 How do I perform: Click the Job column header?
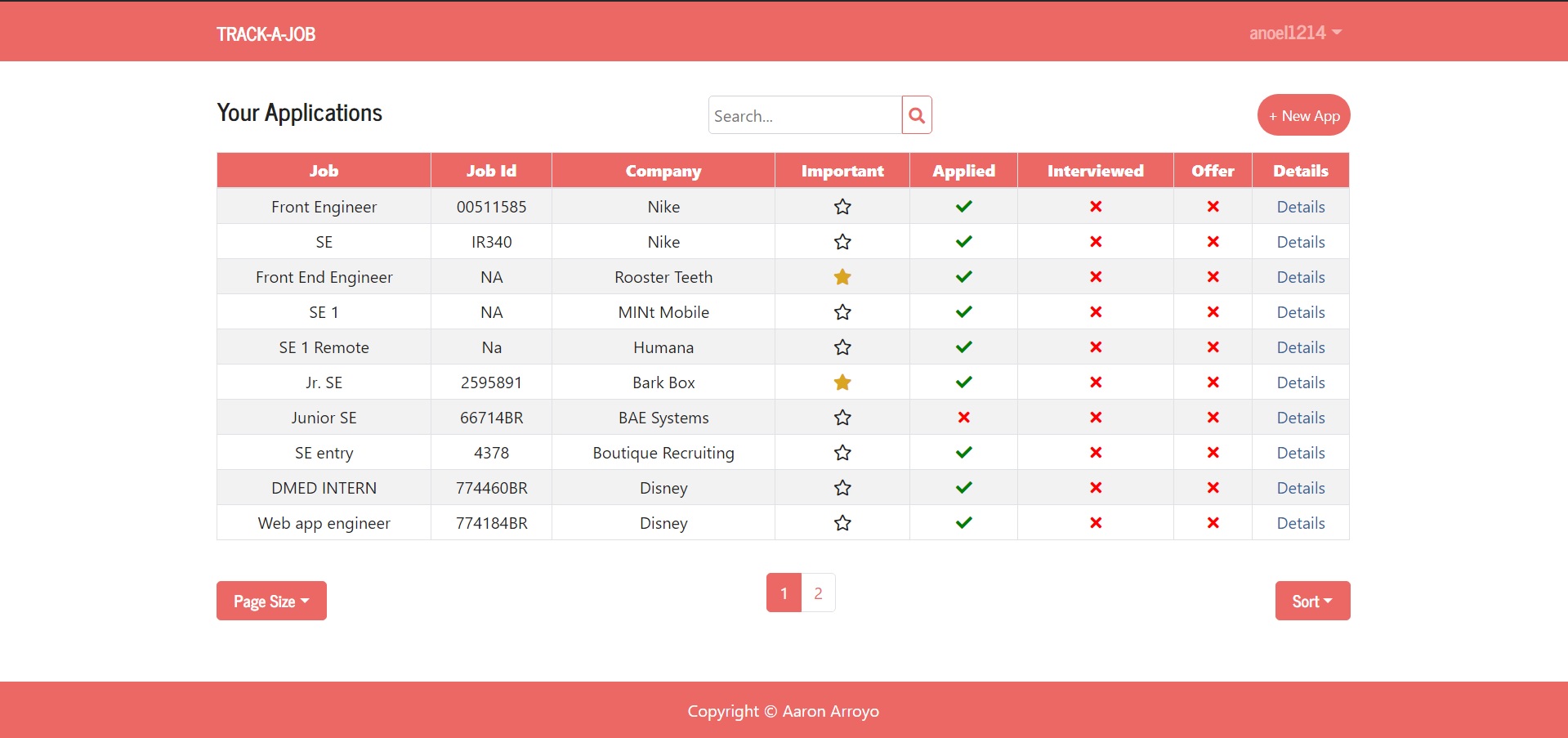324,171
